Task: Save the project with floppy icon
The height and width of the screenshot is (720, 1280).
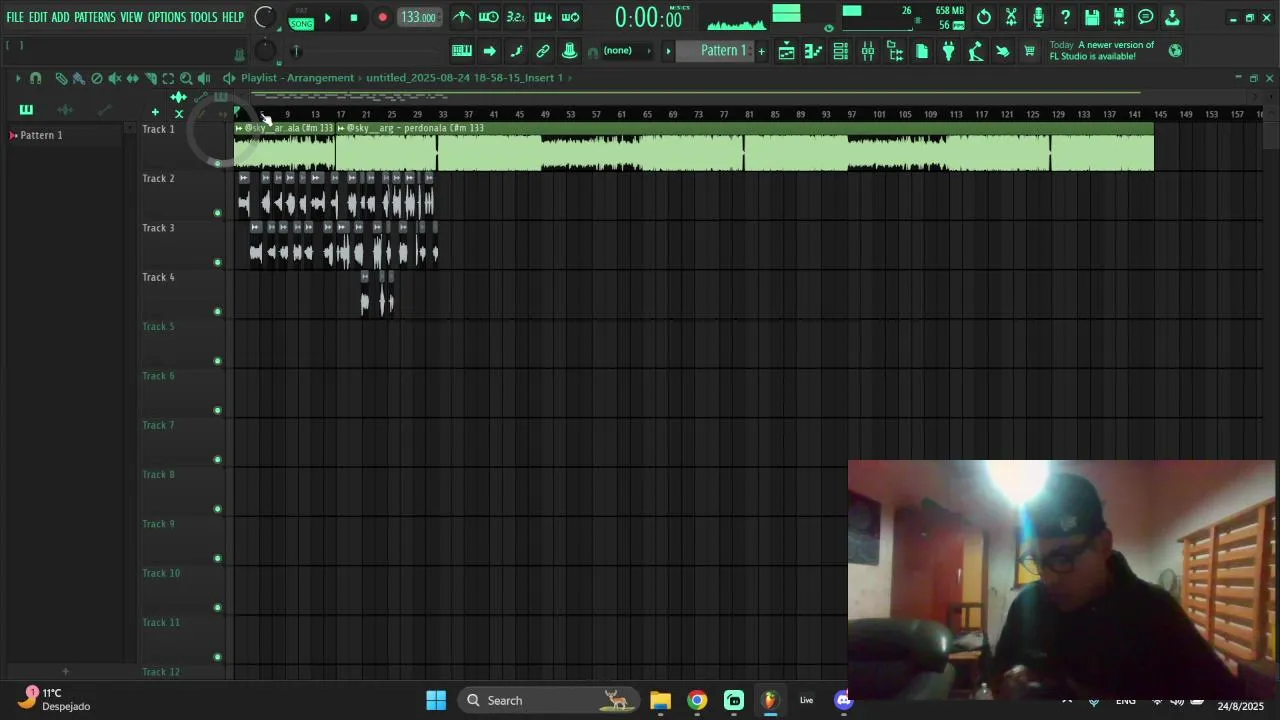Action: (1092, 17)
